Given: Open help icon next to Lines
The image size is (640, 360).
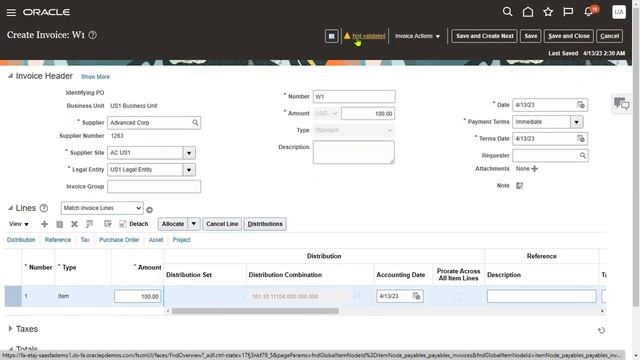Looking at the screenshot, I should click(44, 208).
